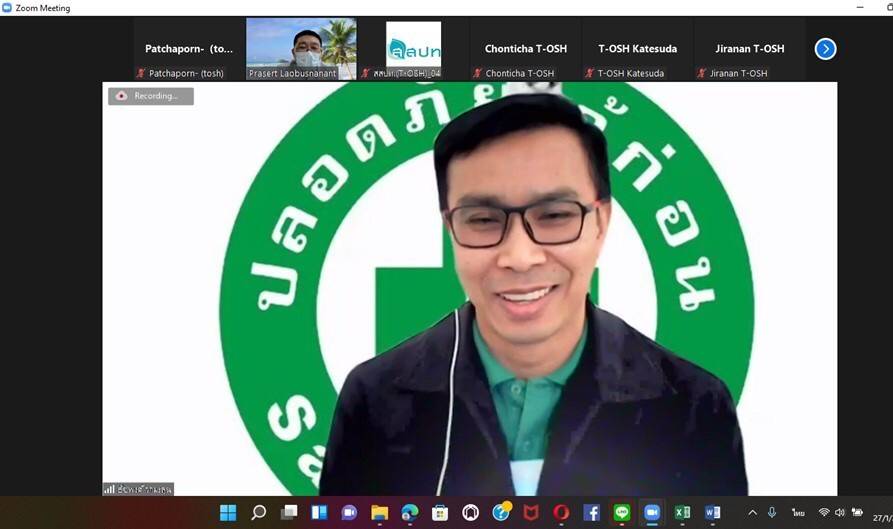The height and width of the screenshot is (529, 893).
Task: Launch Opera browser from the taskbar
Action: click(x=561, y=512)
